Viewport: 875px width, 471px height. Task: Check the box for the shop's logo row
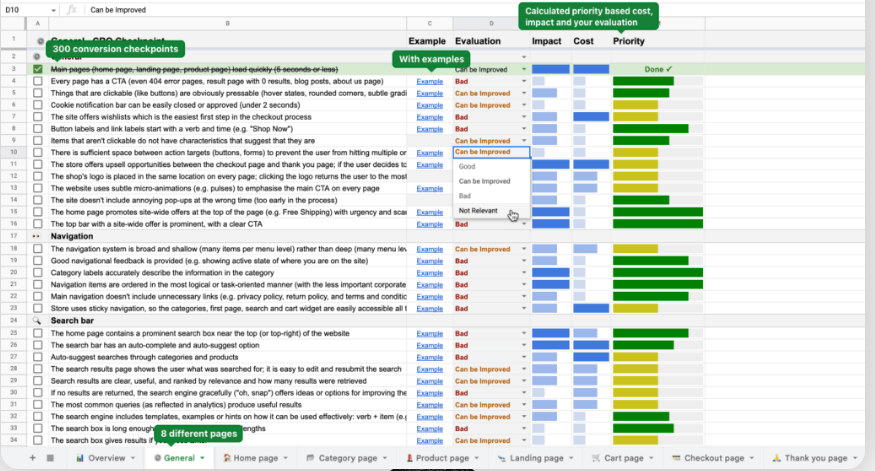[37, 176]
